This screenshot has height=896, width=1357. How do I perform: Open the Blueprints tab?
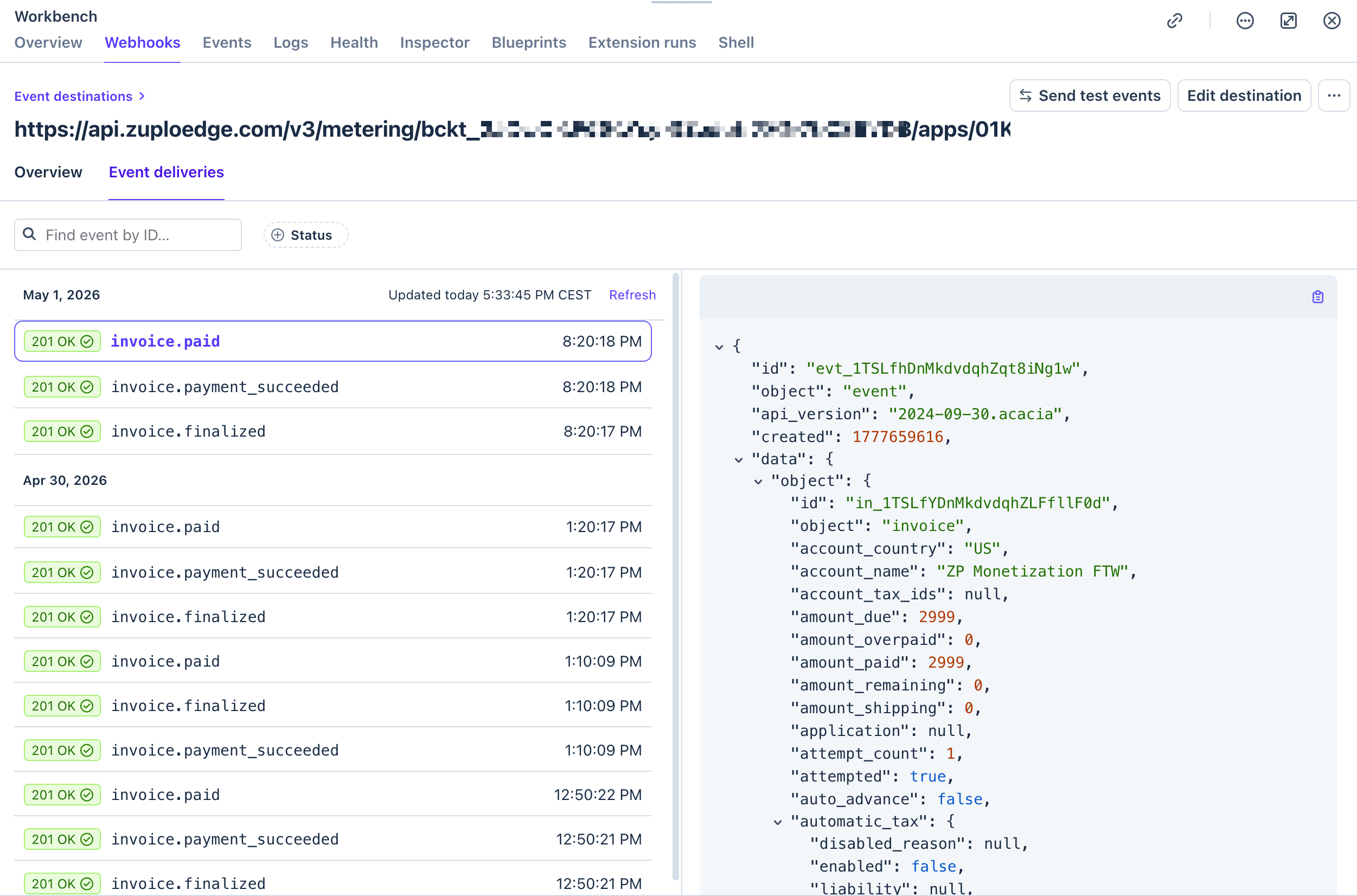tap(529, 42)
